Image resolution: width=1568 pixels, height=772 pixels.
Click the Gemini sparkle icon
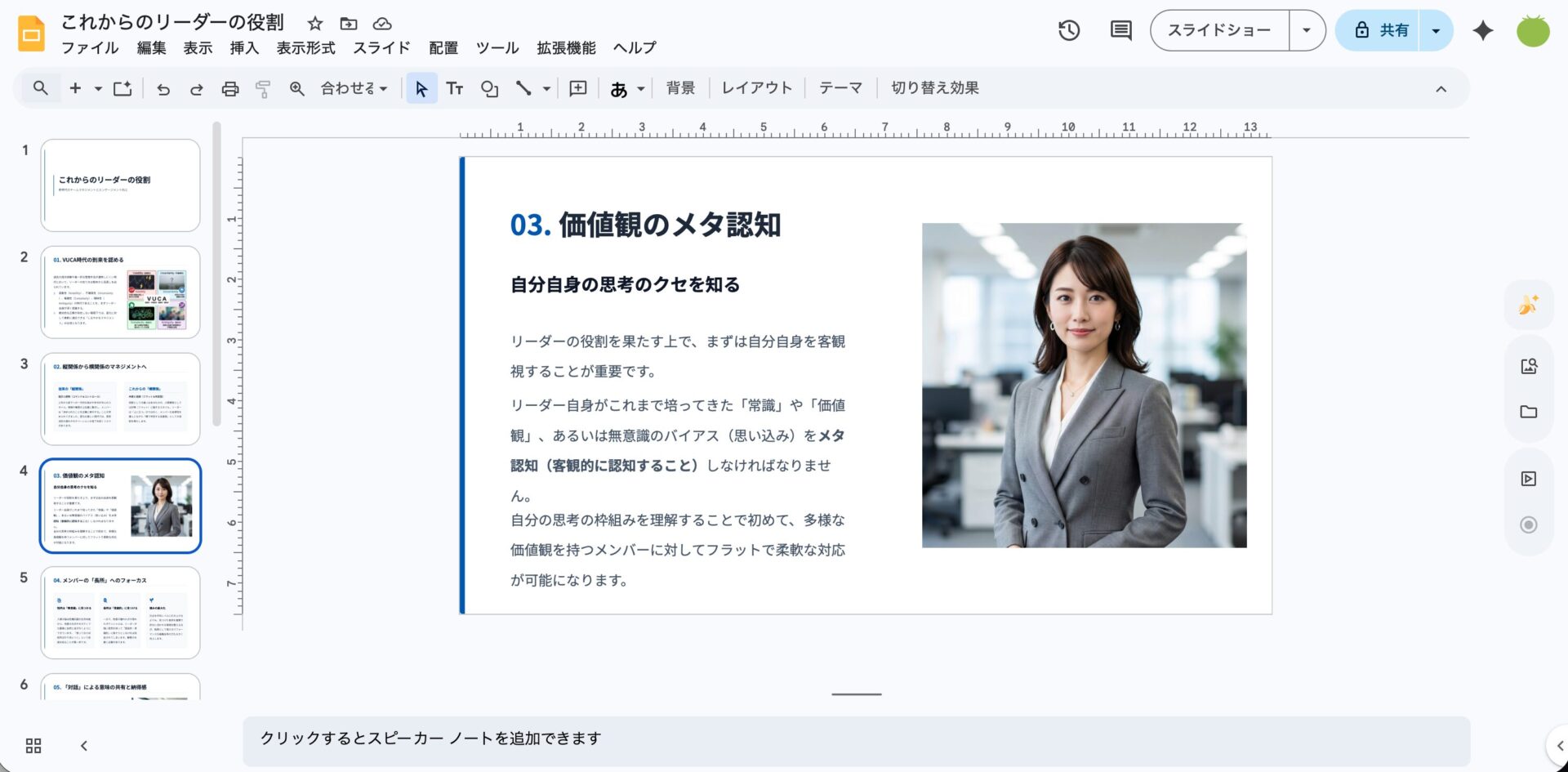click(x=1482, y=31)
